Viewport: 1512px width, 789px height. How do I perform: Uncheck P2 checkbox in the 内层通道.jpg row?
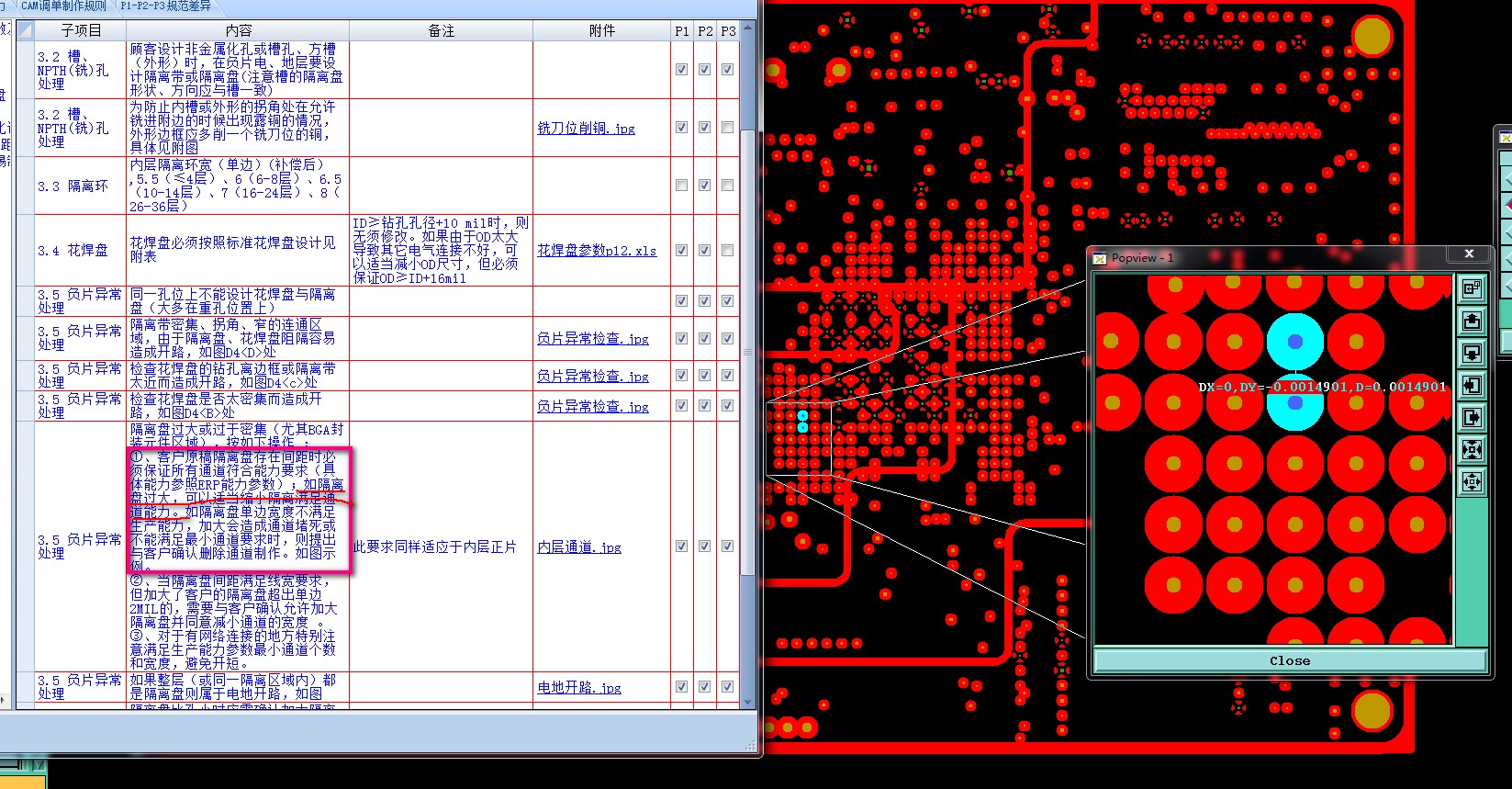coord(705,547)
